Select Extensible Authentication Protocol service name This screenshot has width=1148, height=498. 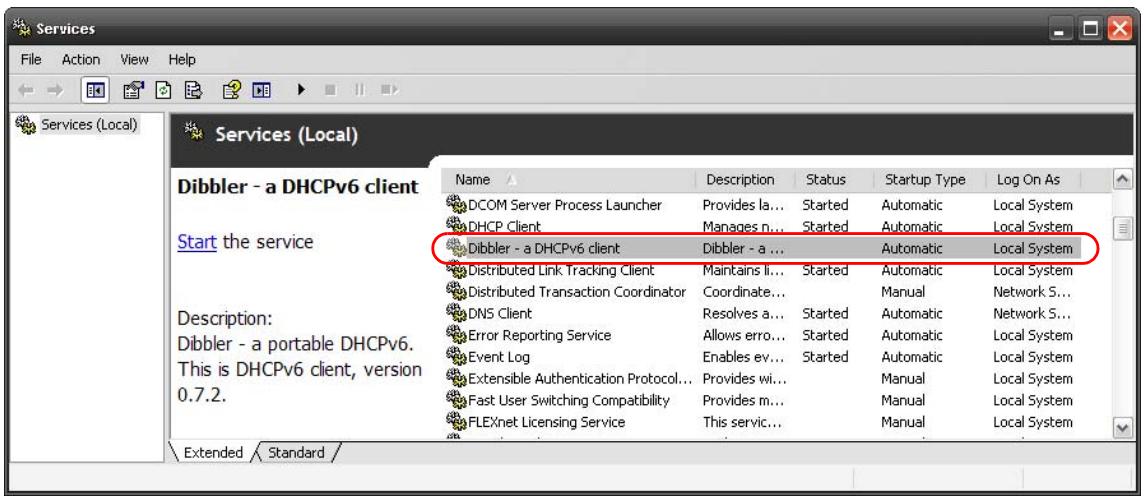tap(580, 379)
